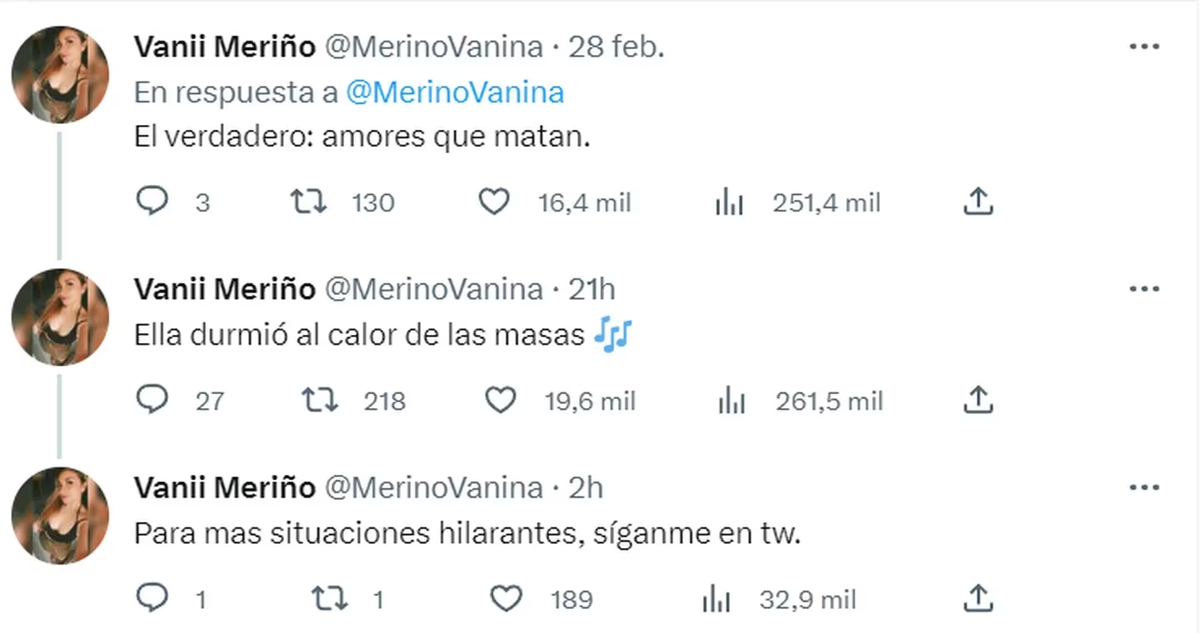The height and width of the screenshot is (633, 1200).
Task: Reply to the "amores que matan" tweet
Action: pos(152,201)
